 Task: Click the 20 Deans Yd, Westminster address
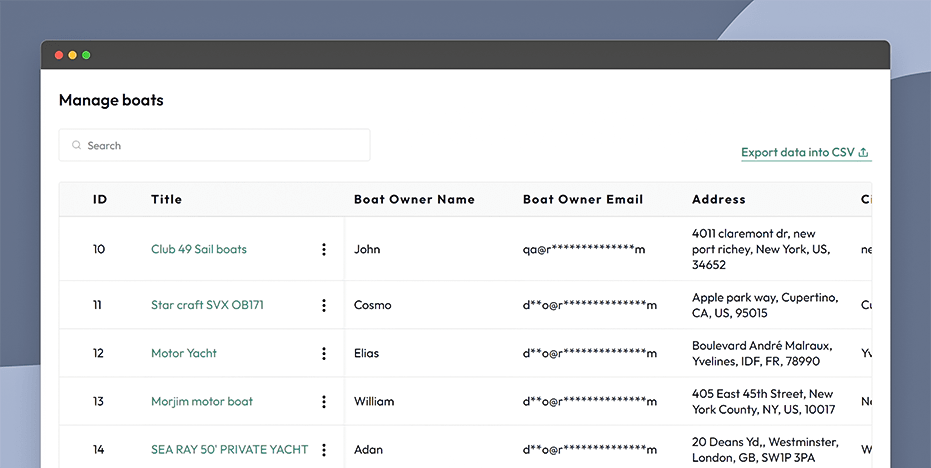[765, 450]
